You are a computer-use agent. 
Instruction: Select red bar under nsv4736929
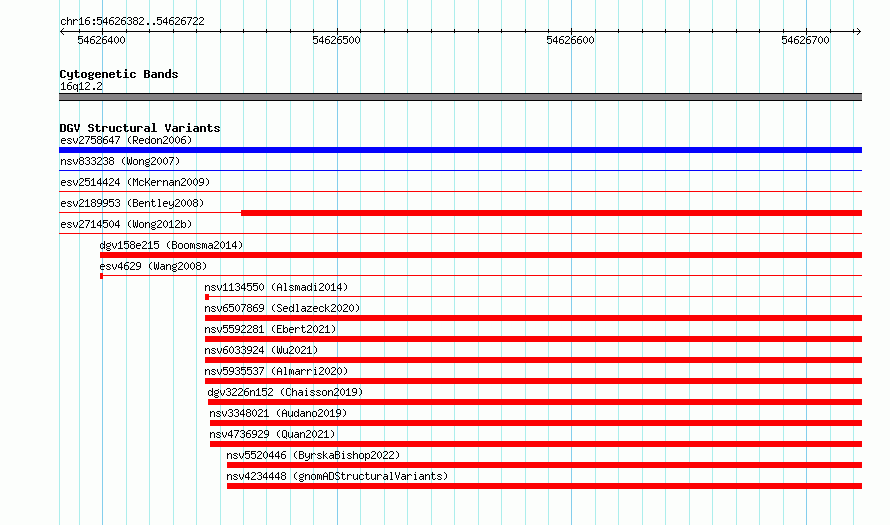536,444
